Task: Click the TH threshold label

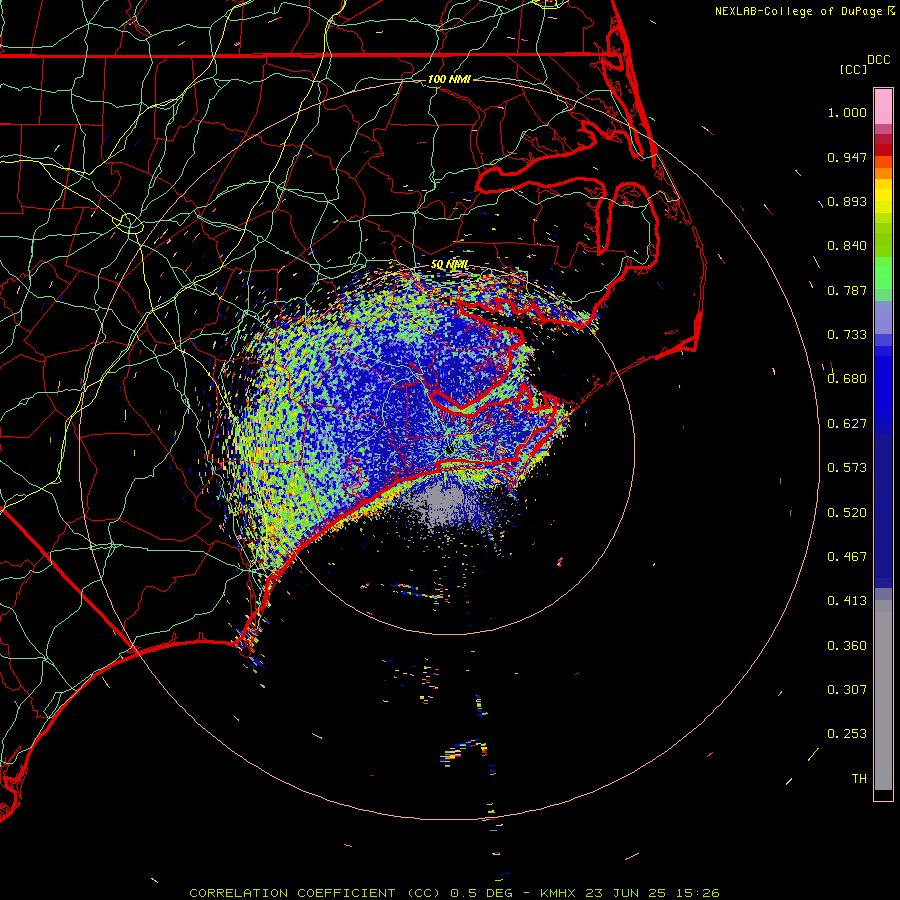Action: click(859, 779)
